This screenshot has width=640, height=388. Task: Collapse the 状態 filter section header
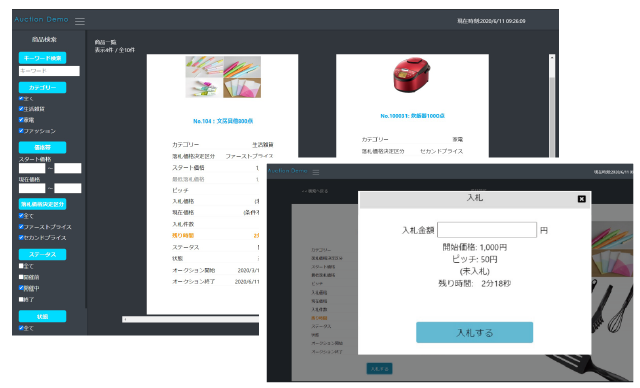click(x=42, y=316)
